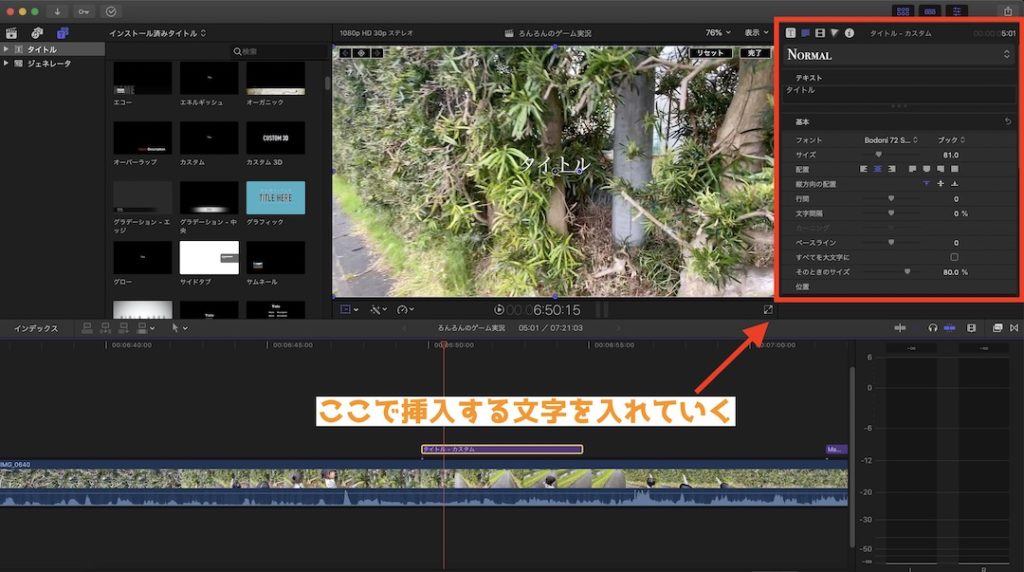Open the video inspector filmstrip icon
1024x572 pixels.
[x=820, y=33]
